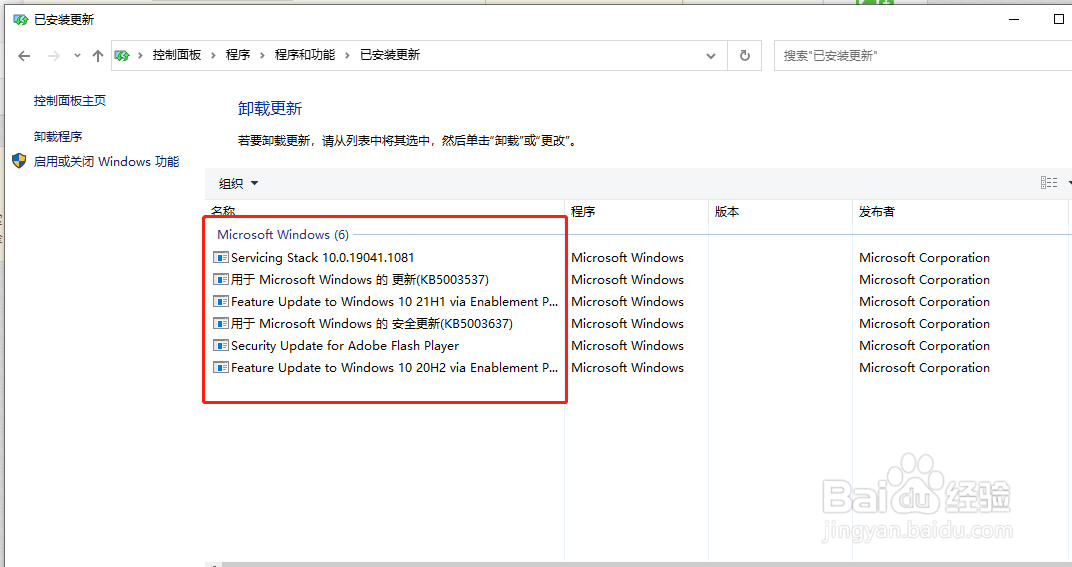The height and width of the screenshot is (567, 1072).
Task: Click 已安装更新 breadcrumb segment
Action: [390, 55]
